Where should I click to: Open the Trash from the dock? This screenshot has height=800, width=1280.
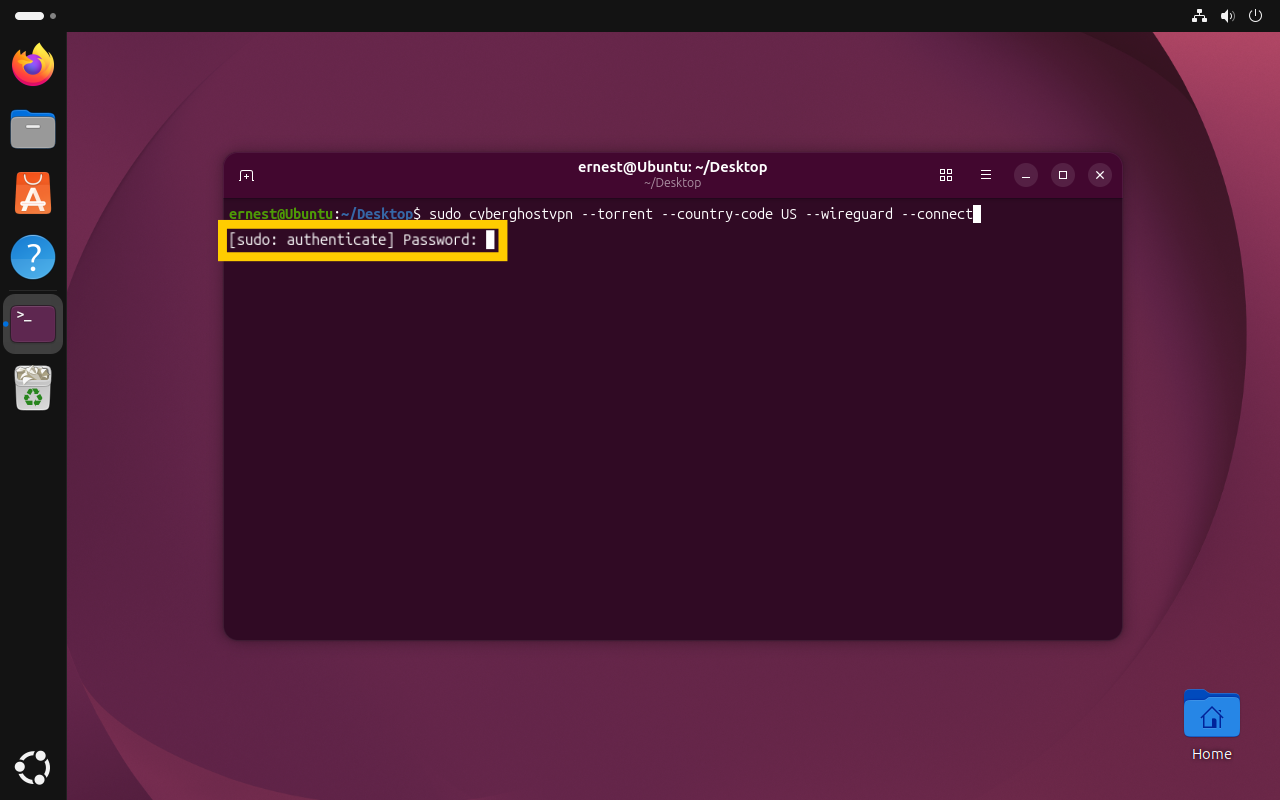pyautogui.click(x=33, y=388)
